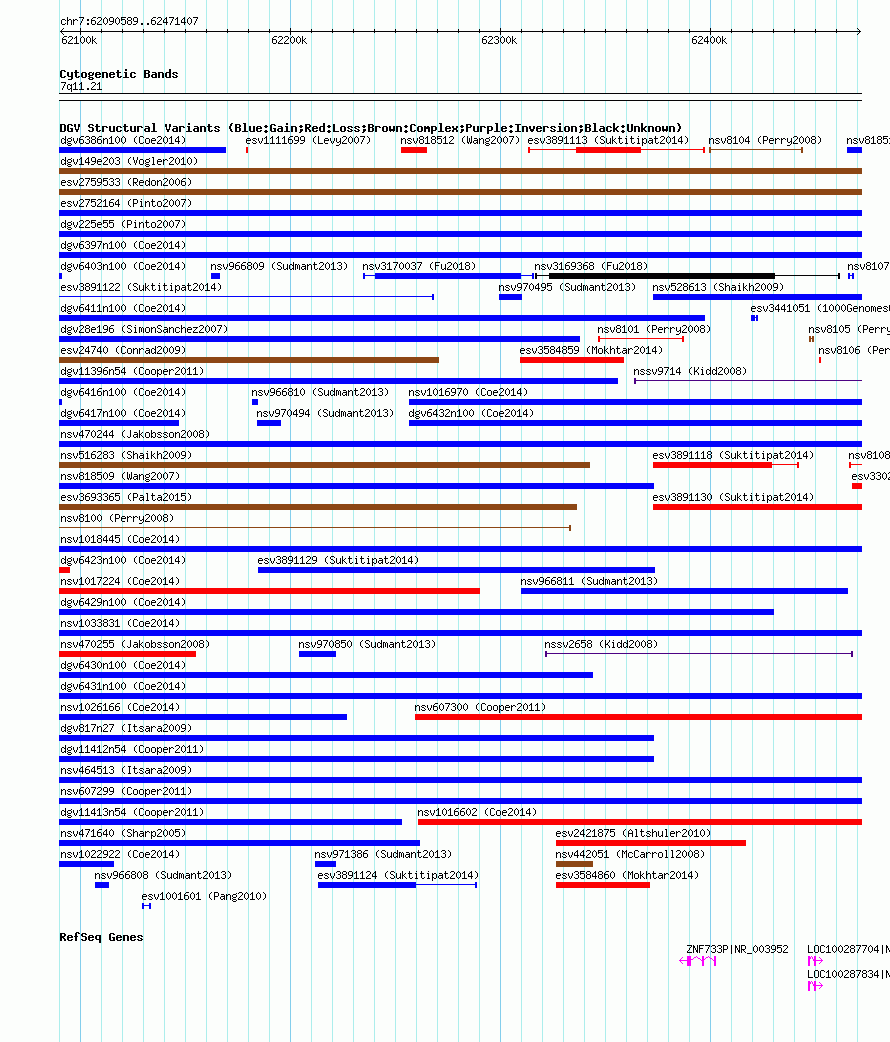This screenshot has height=1042, width=890.
Task: Click nssv9714 (Kidd2008) inversion label
Action: point(690,371)
